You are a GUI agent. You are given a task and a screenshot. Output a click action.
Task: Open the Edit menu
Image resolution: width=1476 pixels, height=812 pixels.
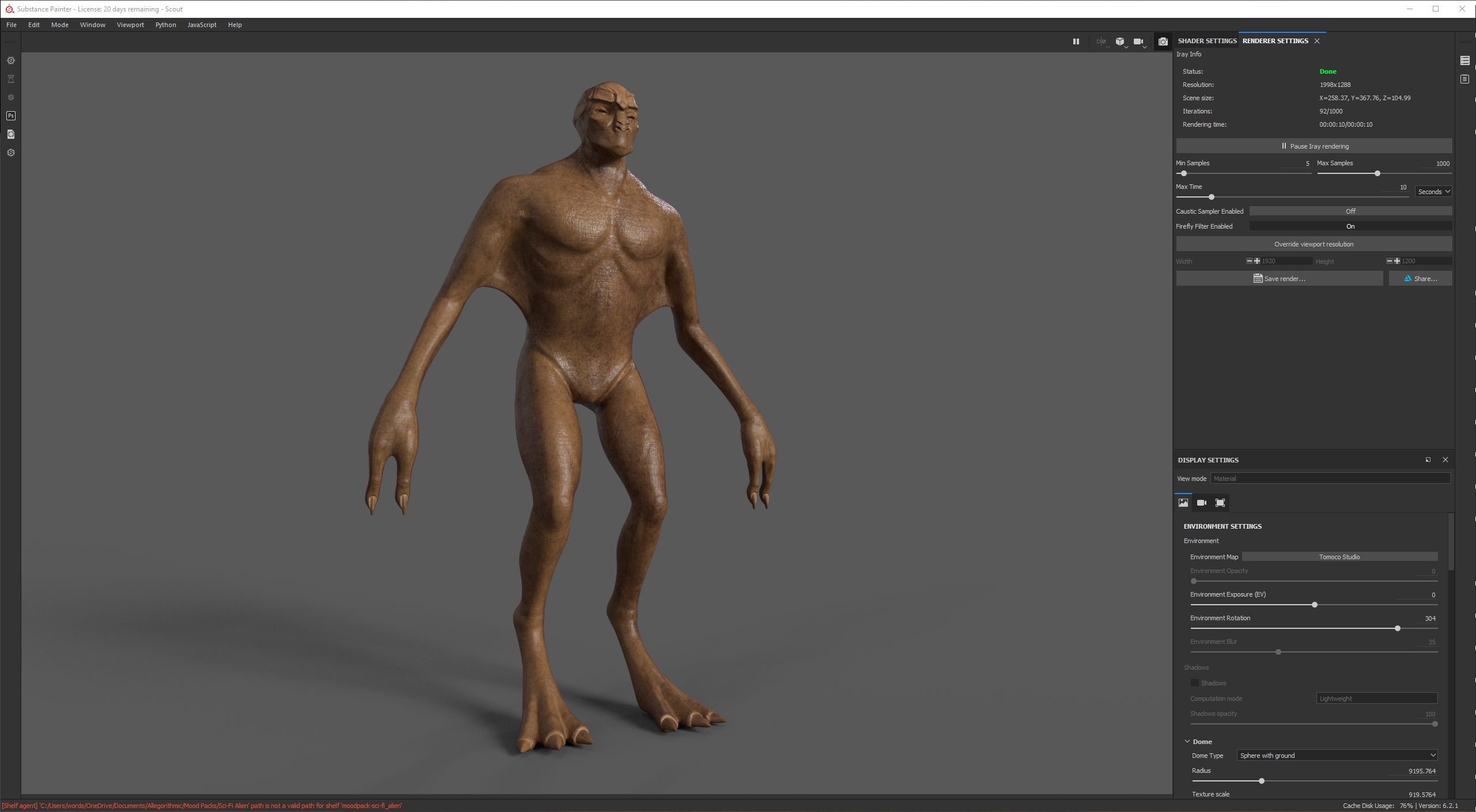coord(34,25)
